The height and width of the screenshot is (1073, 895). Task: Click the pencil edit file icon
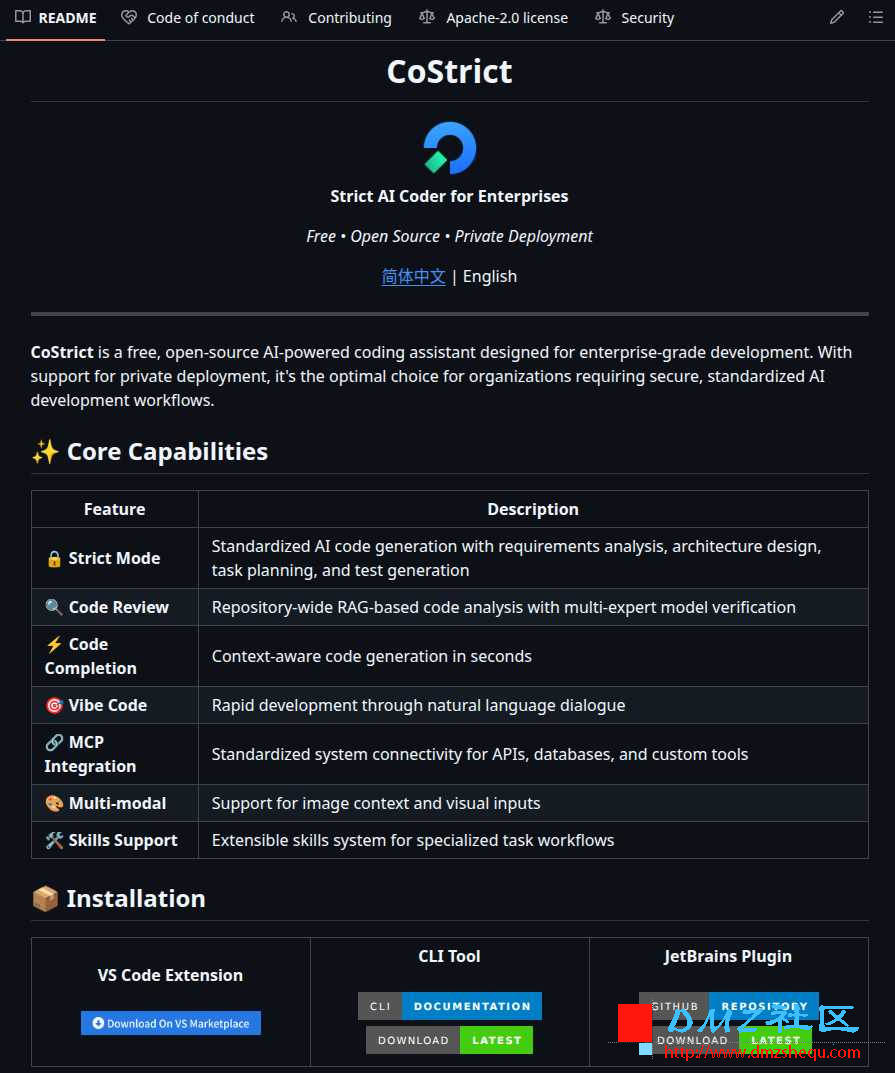837,18
